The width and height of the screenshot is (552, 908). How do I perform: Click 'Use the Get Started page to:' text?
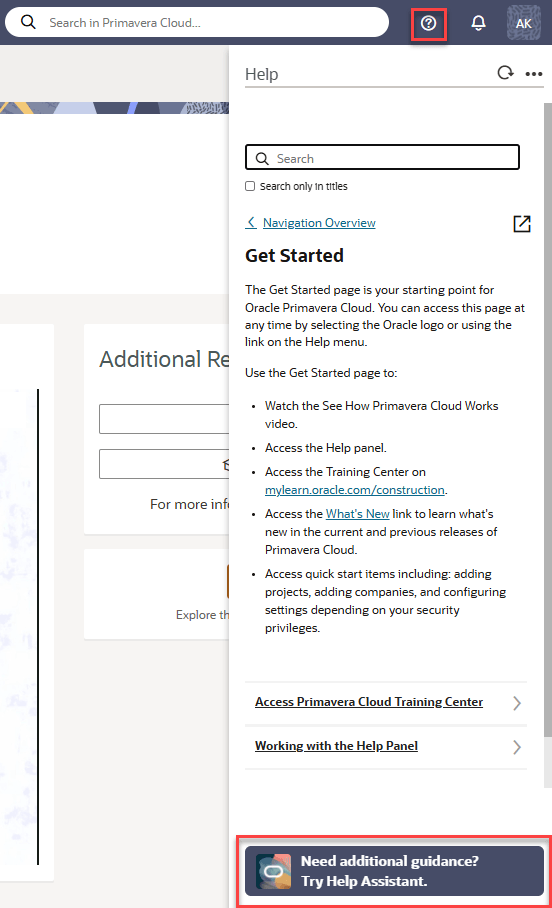coord(321,373)
